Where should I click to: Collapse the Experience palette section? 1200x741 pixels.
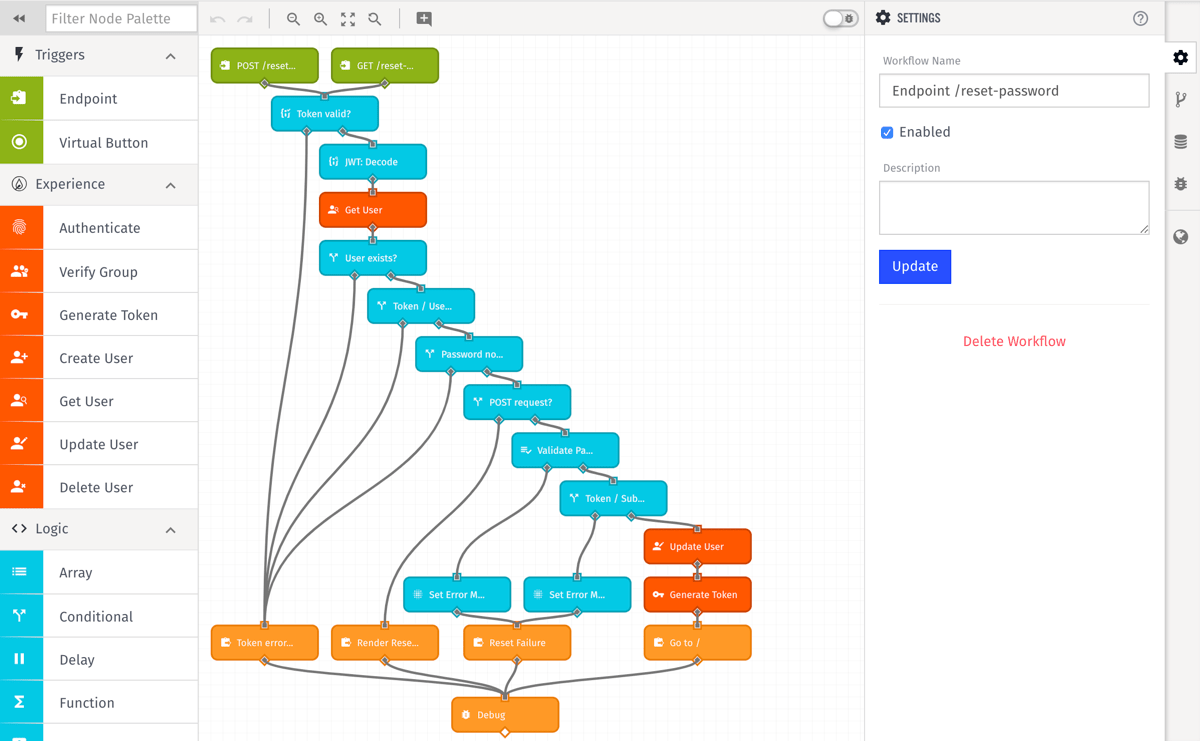tap(170, 185)
